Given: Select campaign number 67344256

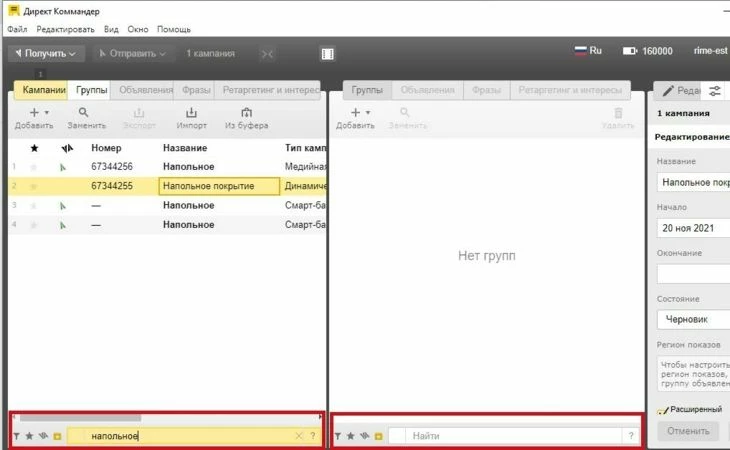Looking at the screenshot, I should point(112,167).
